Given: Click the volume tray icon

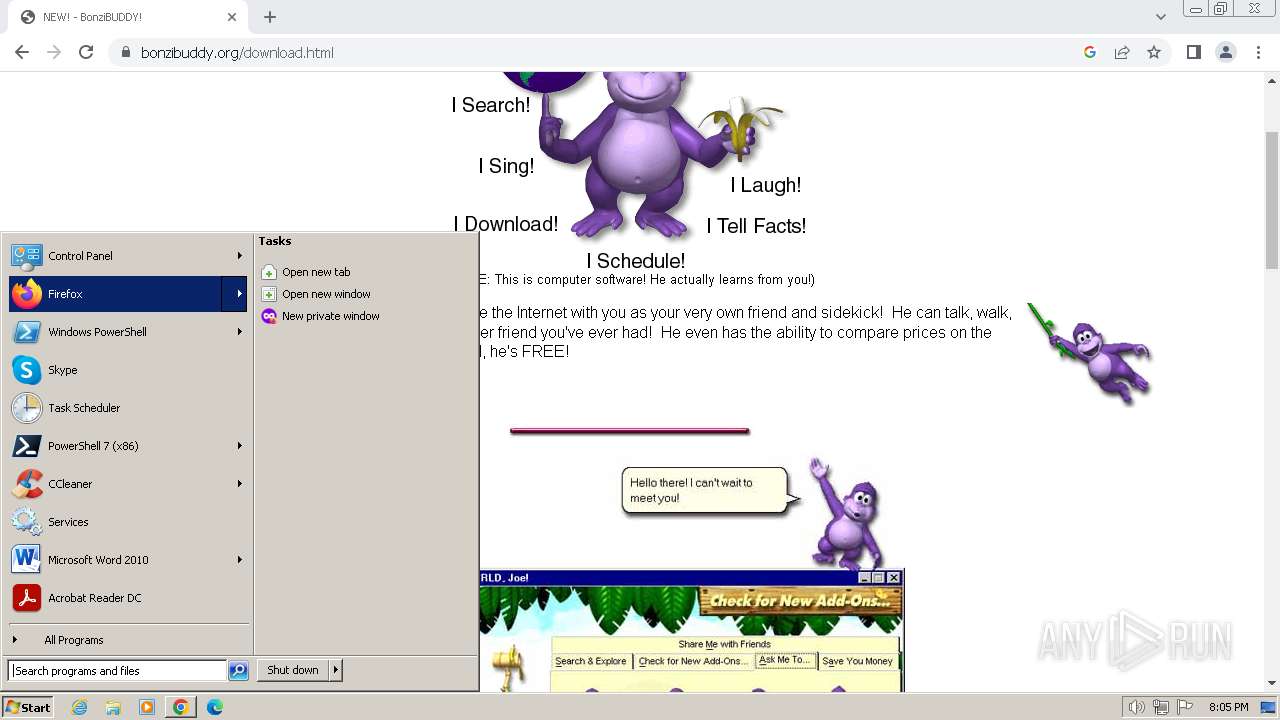Looking at the screenshot, I should [1136, 707].
